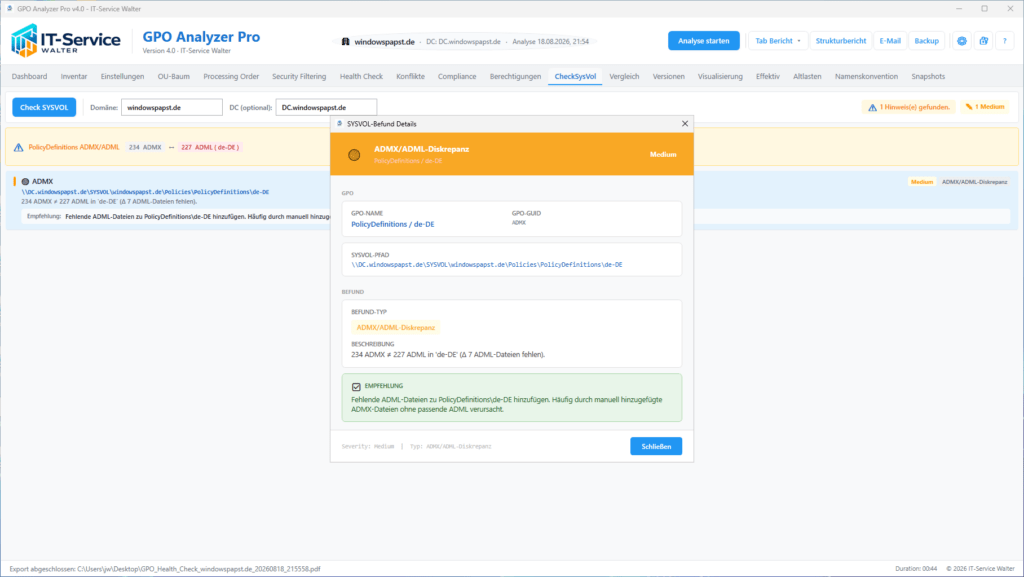The height and width of the screenshot is (577, 1024).
Task: Click the Analyse 18.08.2026 timestamp
Action: [x=551, y=41]
